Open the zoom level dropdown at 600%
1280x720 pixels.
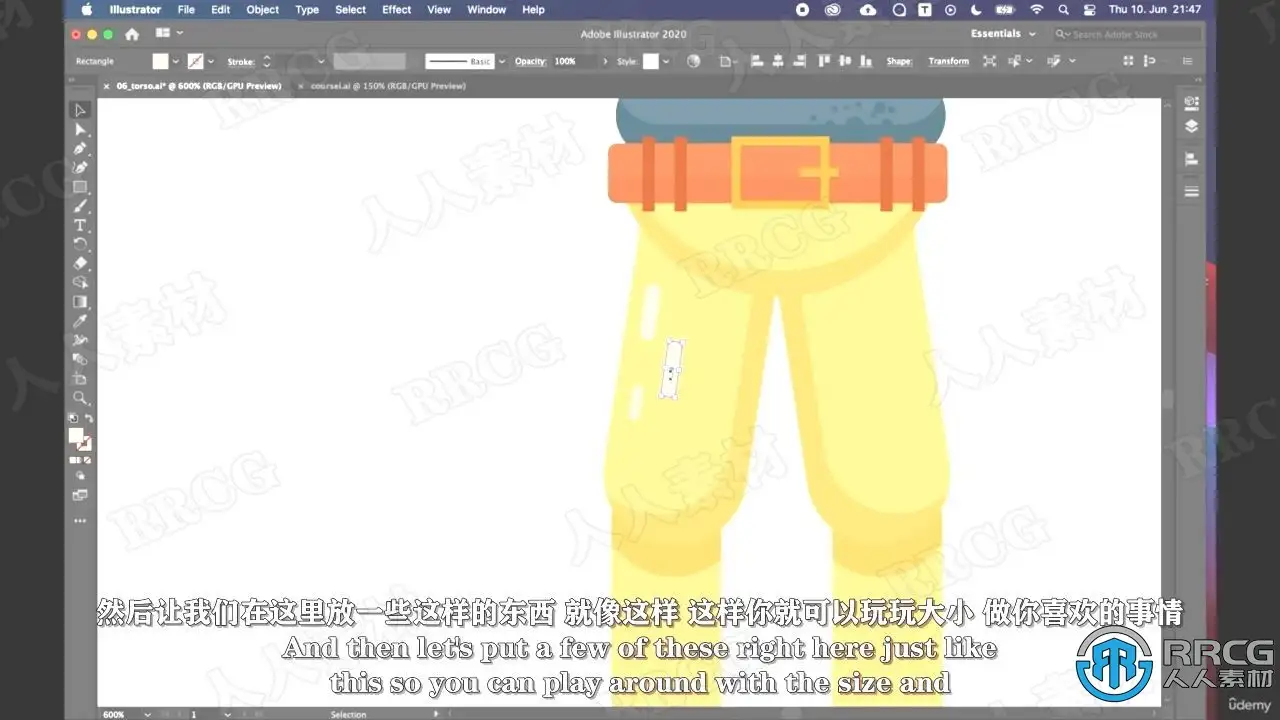pyautogui.click(x=147, y=714)
